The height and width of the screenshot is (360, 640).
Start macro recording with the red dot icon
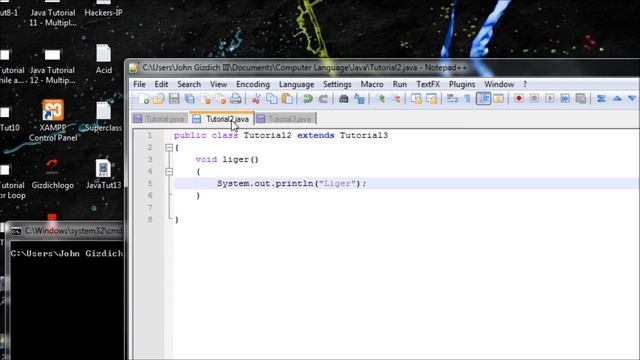[x=519, y=99]
